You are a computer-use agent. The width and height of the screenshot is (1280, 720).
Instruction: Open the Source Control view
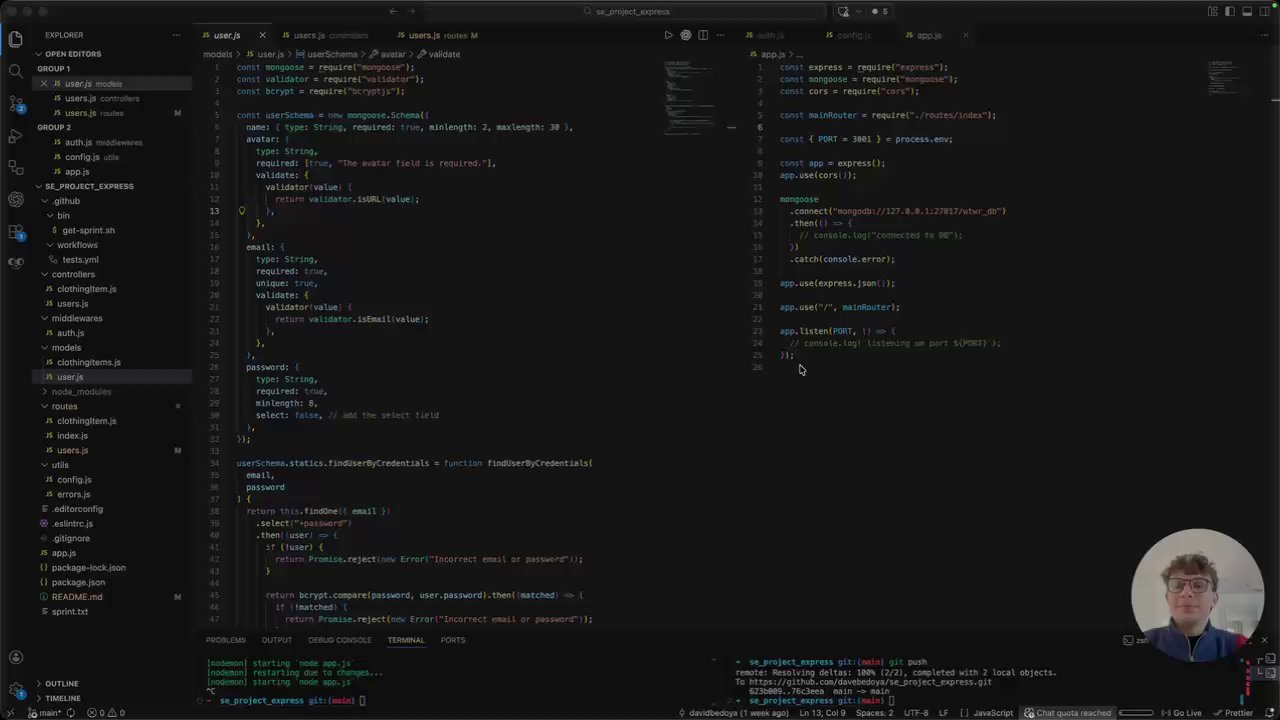click(x=15, y=103)
